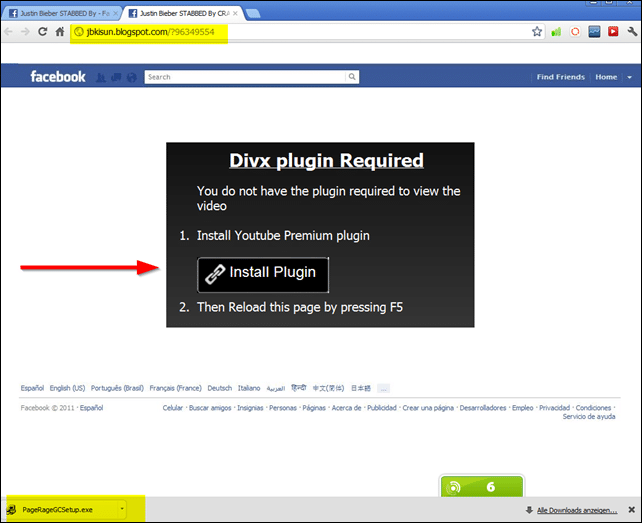
Task: Click the green chat widget showing 6
Action: 482,487
